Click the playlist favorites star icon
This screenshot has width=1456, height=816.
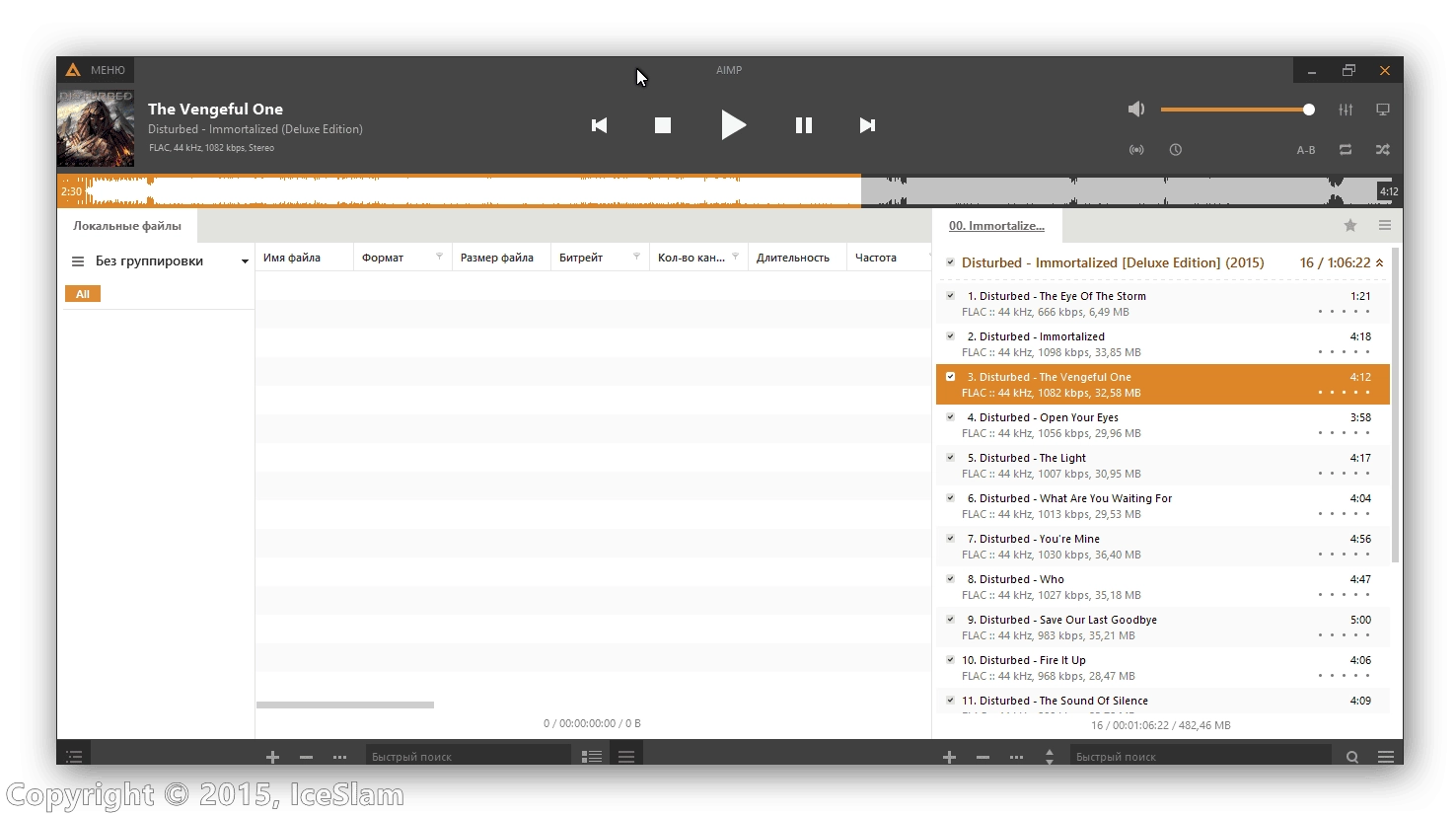pyautogui.click(x=1350, y=226)
